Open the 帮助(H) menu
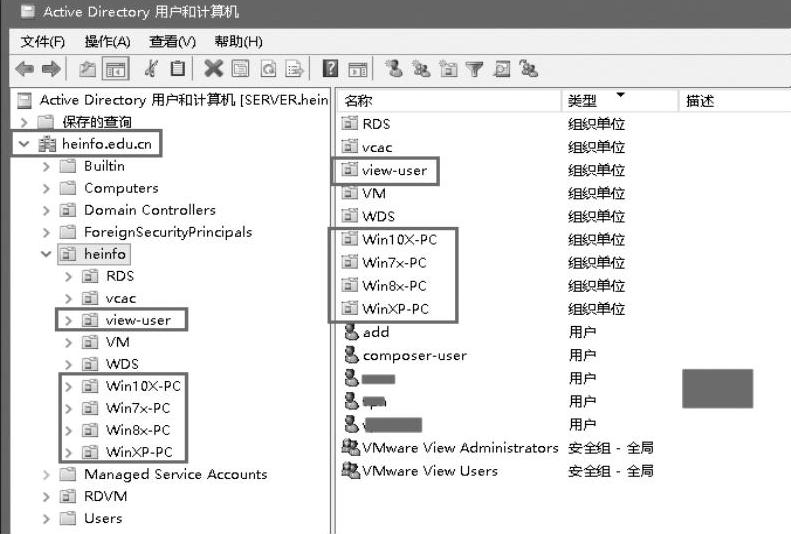This screenshot has width=791, height=534. [238, 41]
